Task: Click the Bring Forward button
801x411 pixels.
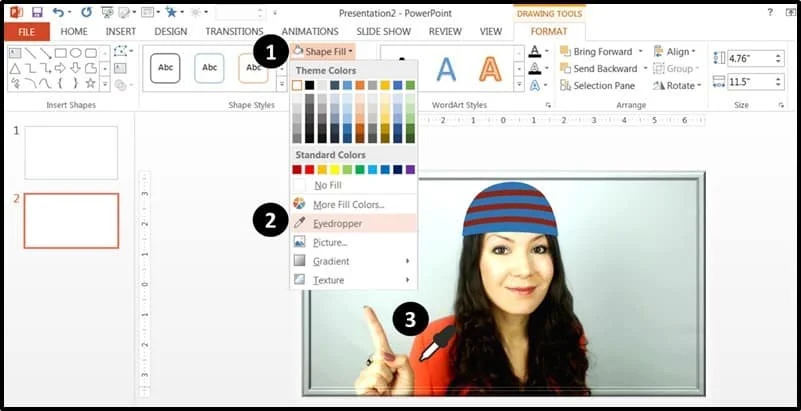Action: [x=596, y=51]
